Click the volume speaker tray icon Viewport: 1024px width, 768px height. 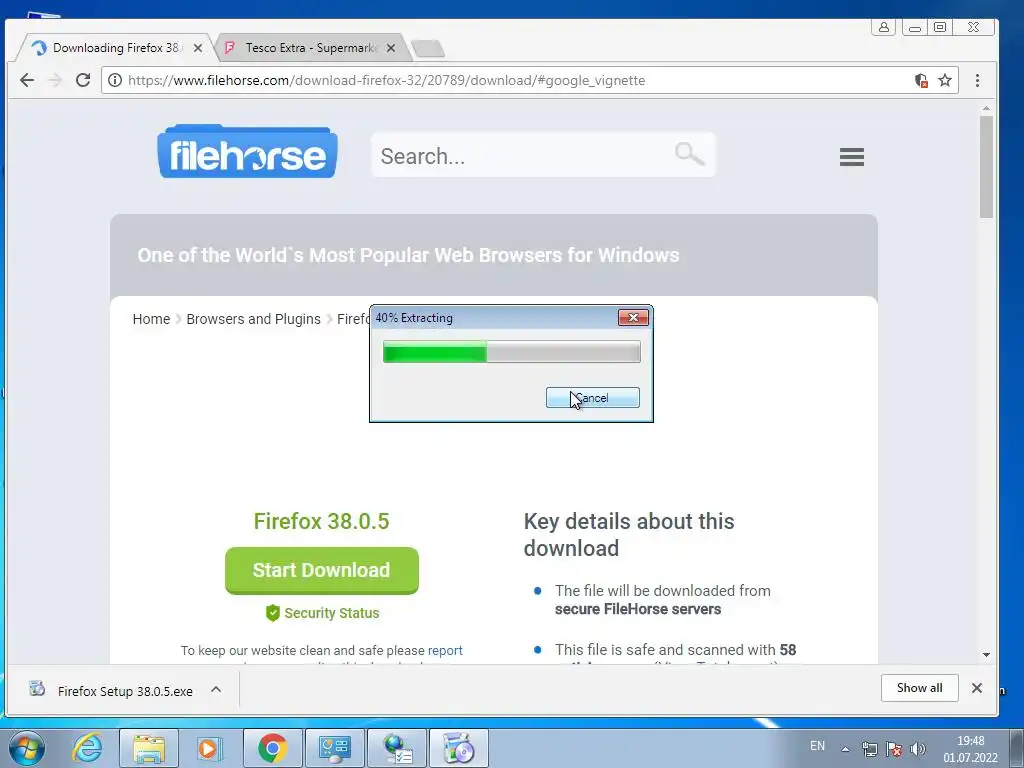(x=918, y=749)
